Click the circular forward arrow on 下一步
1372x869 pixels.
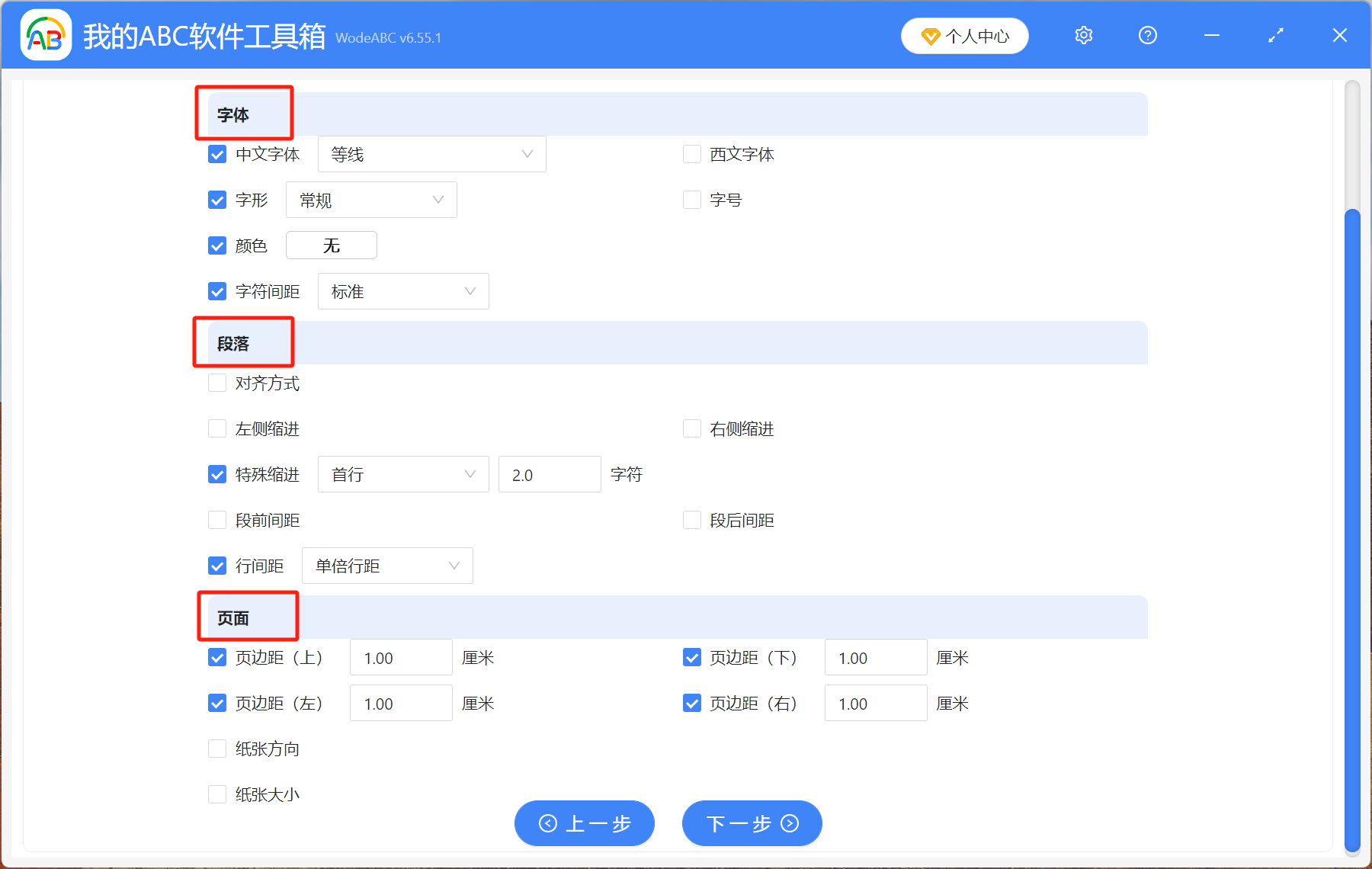coord(789,823)
